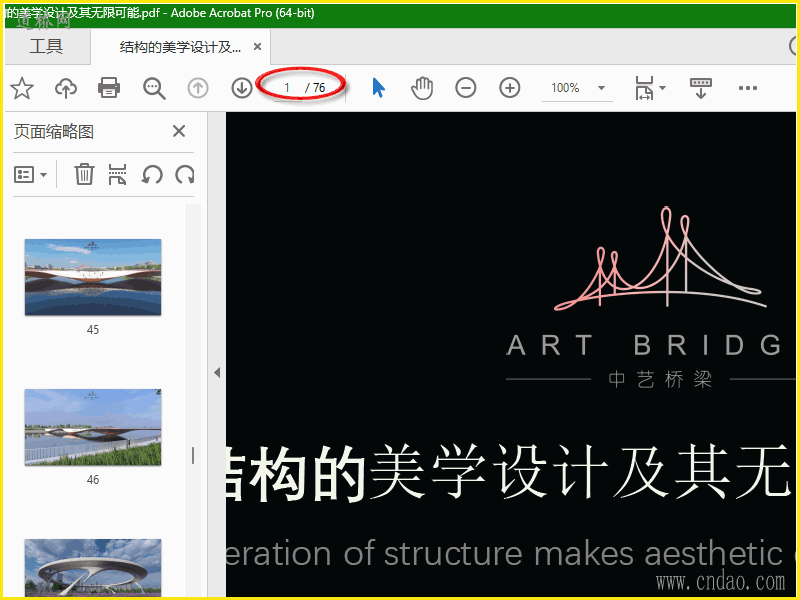Activate the selection arrow tool
Viewport: 800px width, 600px height.
(x=378, y=88)
